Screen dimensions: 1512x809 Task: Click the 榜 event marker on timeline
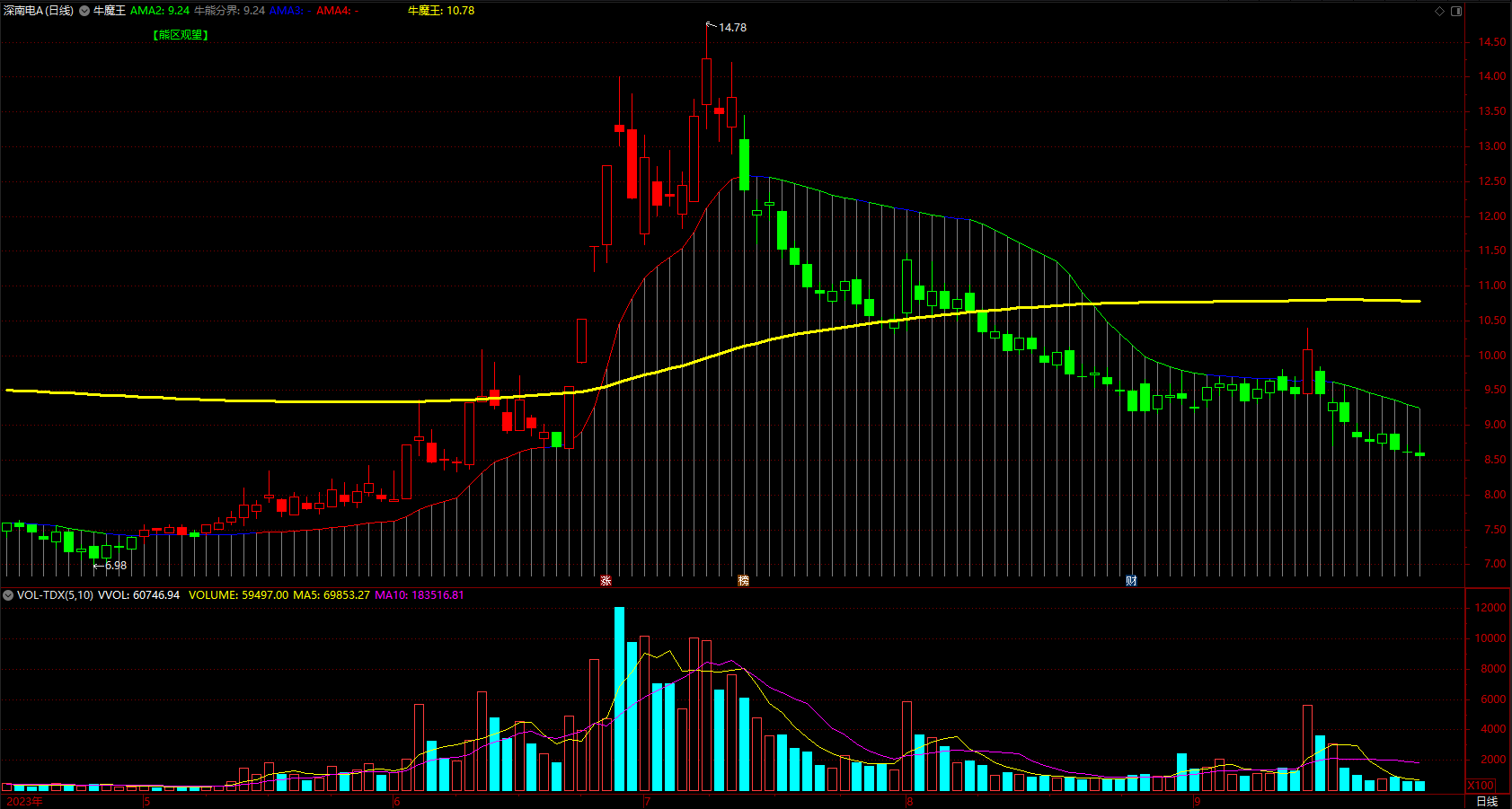(x=743, y=581)
